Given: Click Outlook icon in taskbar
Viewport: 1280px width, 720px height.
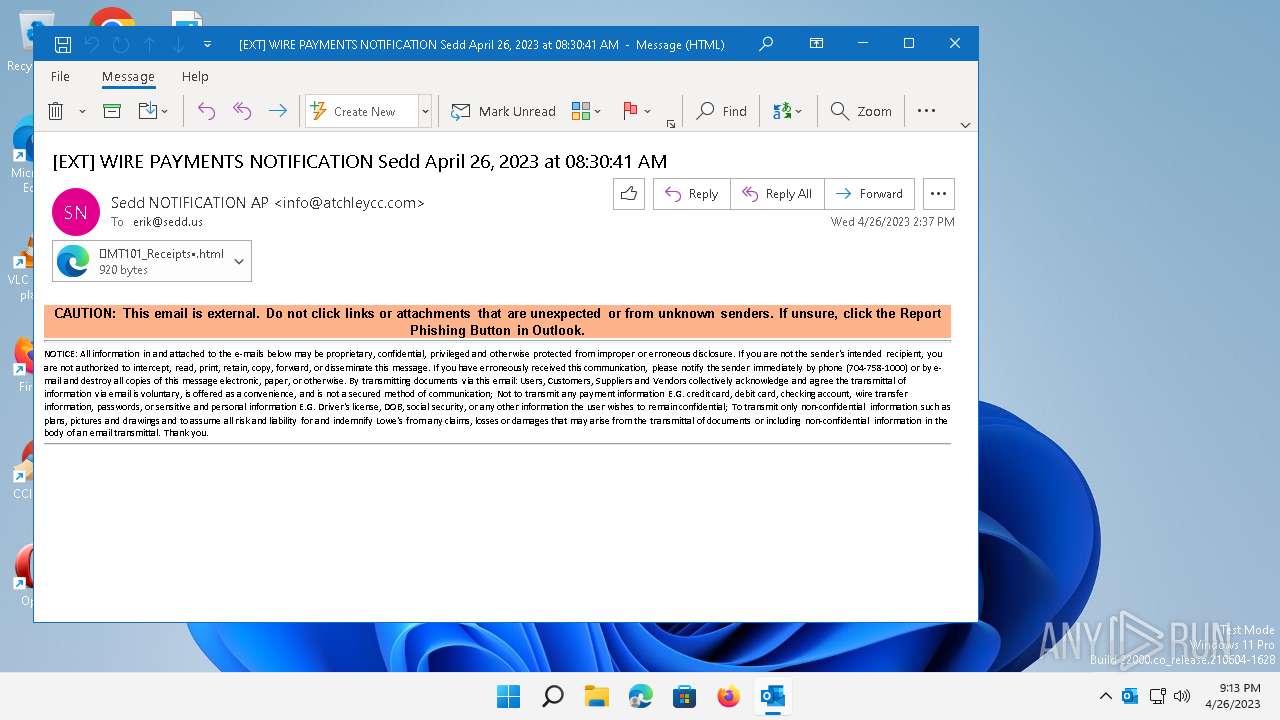Looking at the screenshot, I should (773, 697).
